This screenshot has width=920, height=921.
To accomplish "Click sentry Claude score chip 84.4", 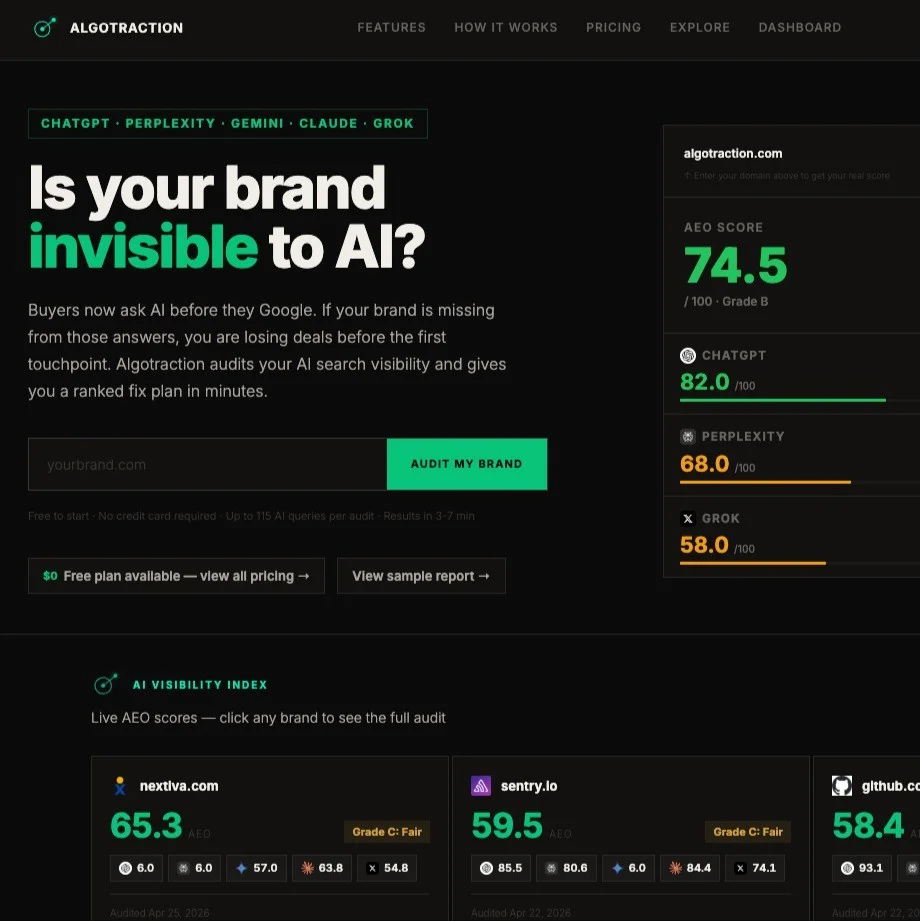I will [690, 868].
